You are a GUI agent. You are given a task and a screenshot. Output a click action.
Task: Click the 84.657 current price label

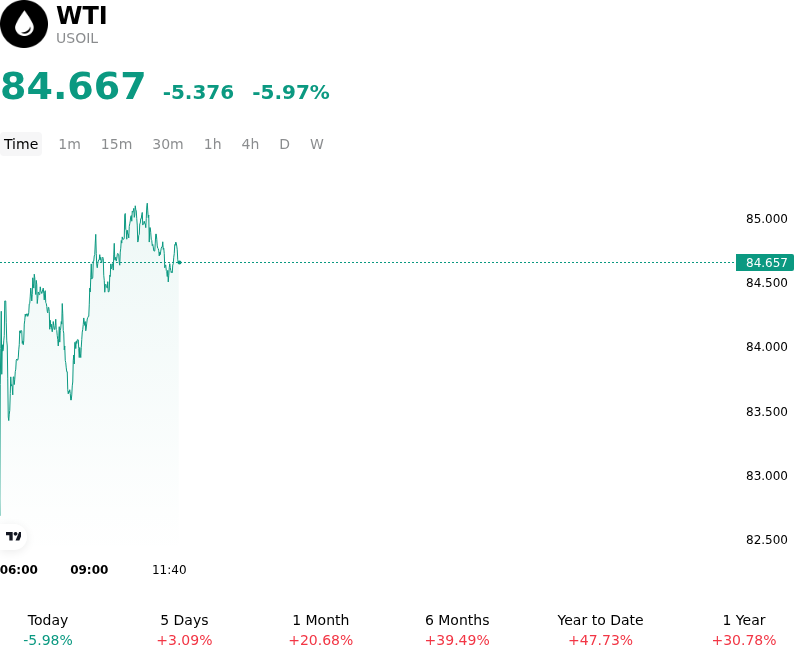(x=765, y=263)
